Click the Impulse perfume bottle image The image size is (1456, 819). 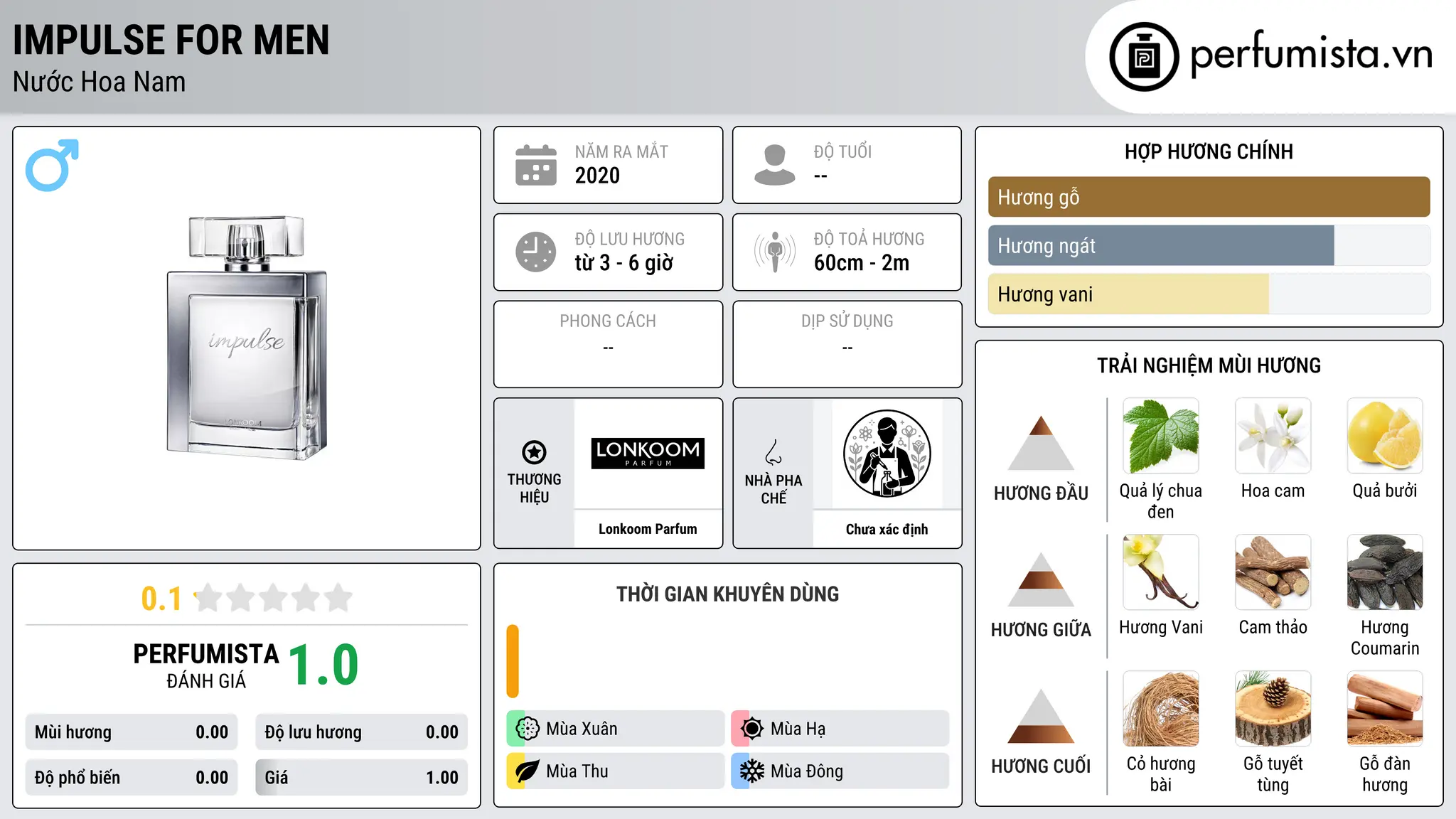tap(247, 338)
